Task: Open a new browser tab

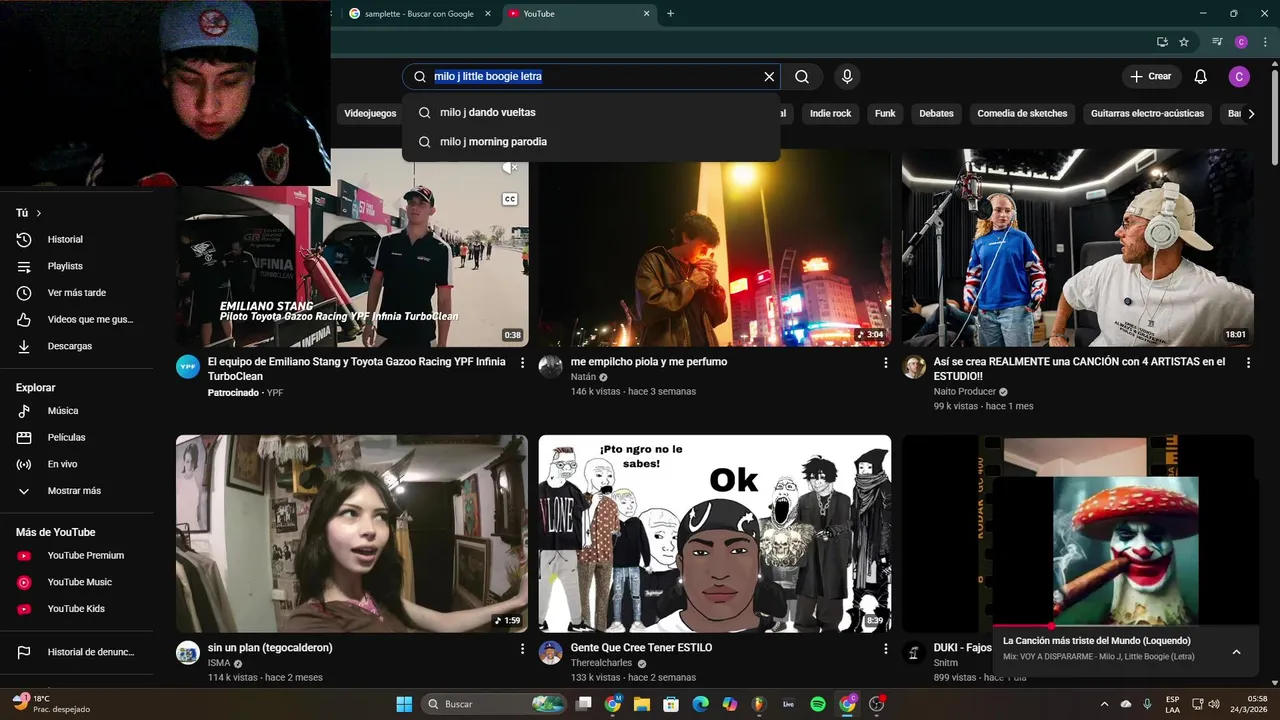Action: (670, 14)
